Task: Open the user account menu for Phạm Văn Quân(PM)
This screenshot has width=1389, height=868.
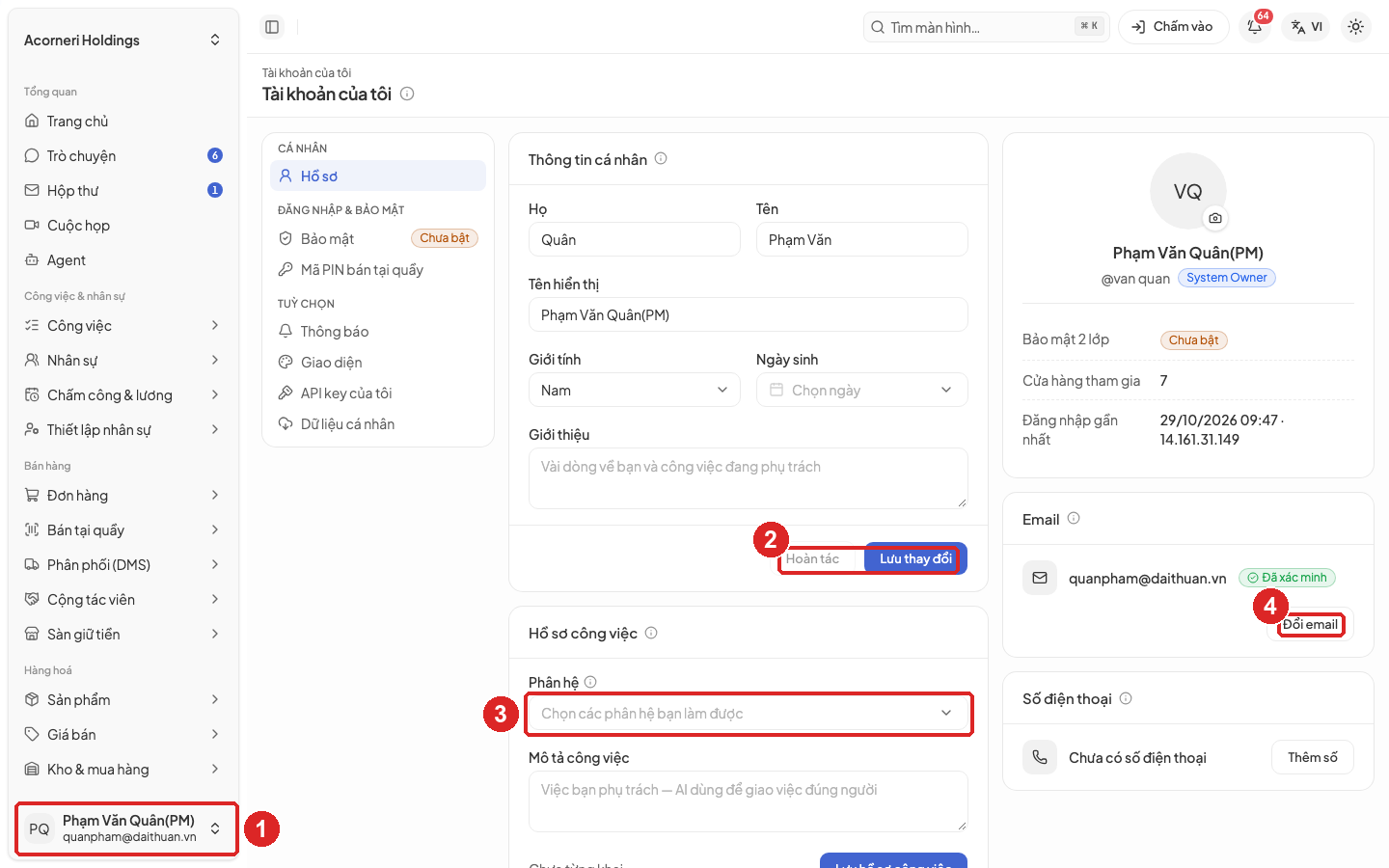Action: [x=125, y=828]
